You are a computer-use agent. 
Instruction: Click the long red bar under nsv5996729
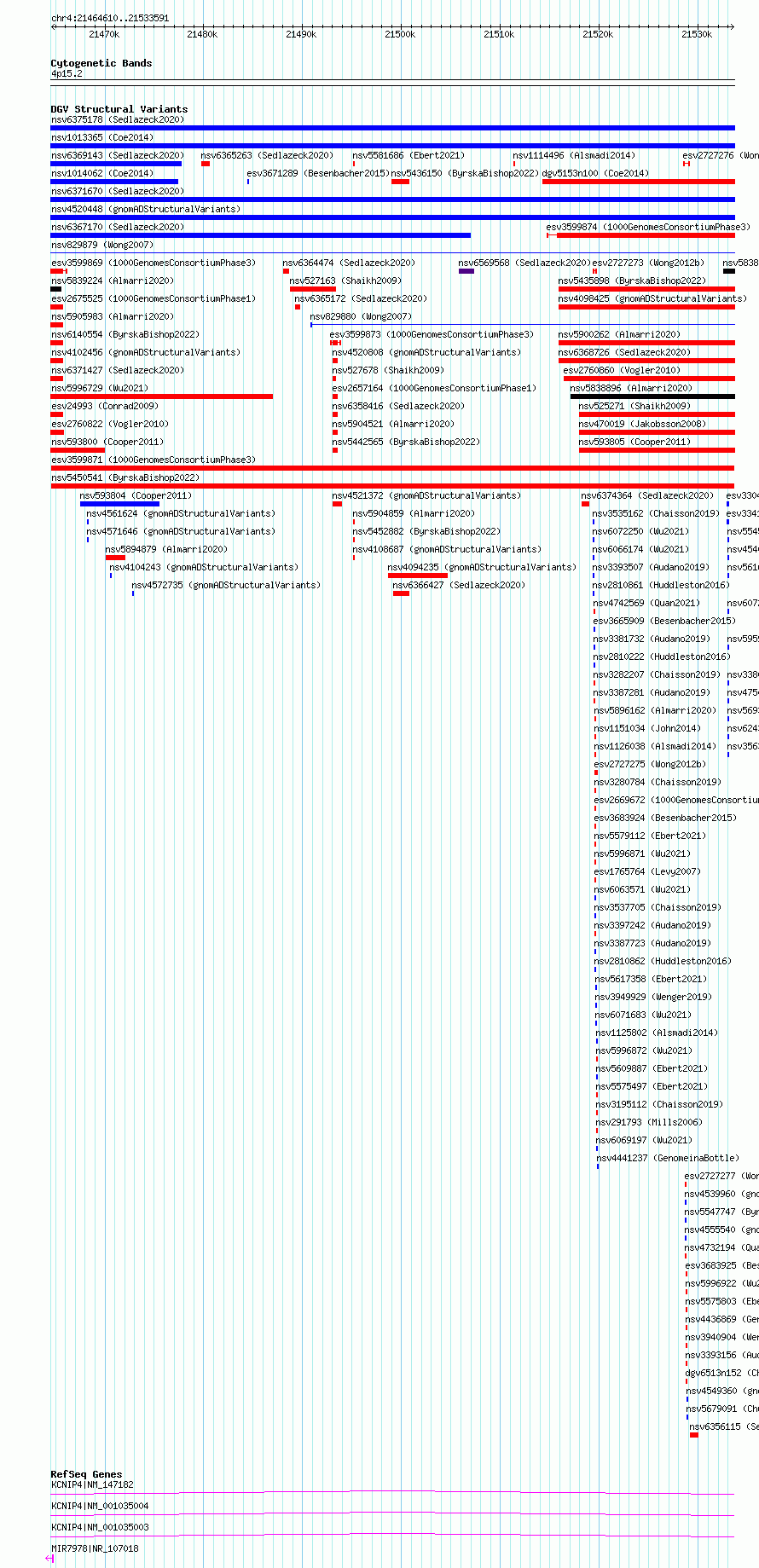tap(162, 396)
